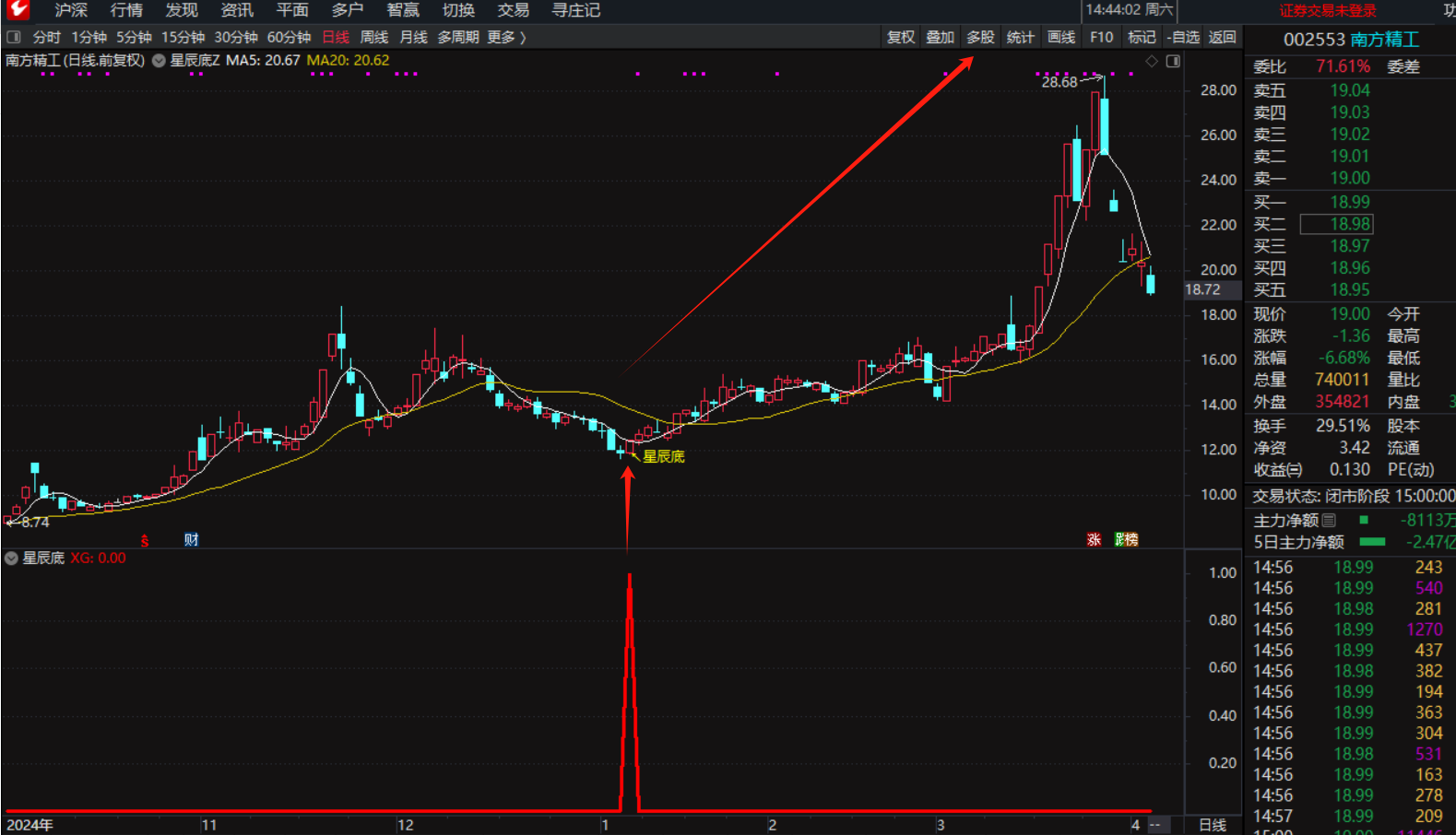
Task: Expand the 更多 period options
Action: (x=506, y=38)
